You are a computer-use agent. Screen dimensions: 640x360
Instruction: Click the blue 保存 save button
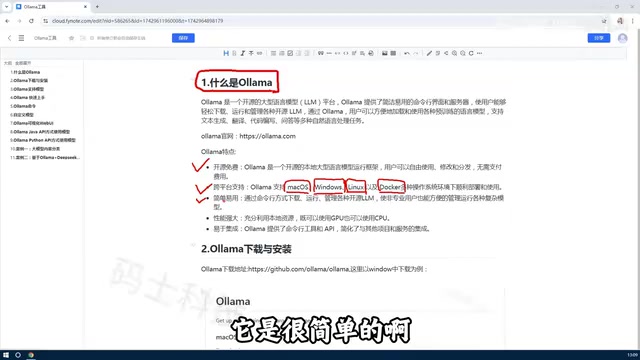pyautogui.click(x=183, y=38)
